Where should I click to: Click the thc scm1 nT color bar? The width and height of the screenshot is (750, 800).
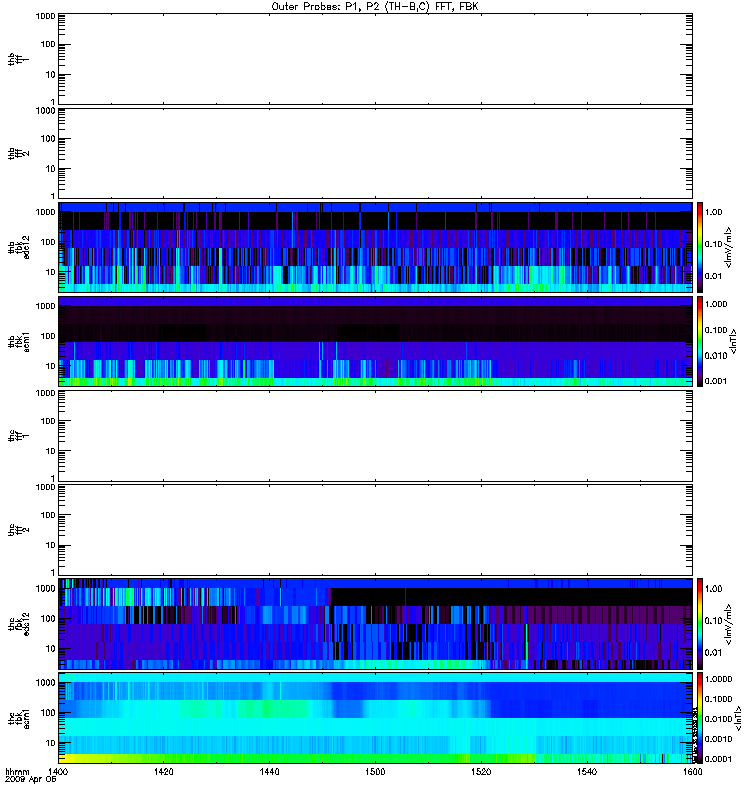coord(700,718)
